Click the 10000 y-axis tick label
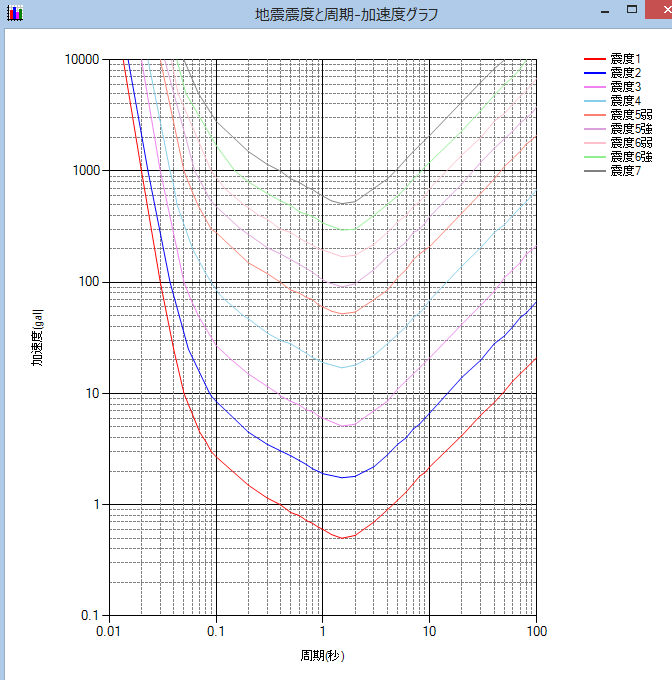This screenshot has width=672, height=680. 81,60
